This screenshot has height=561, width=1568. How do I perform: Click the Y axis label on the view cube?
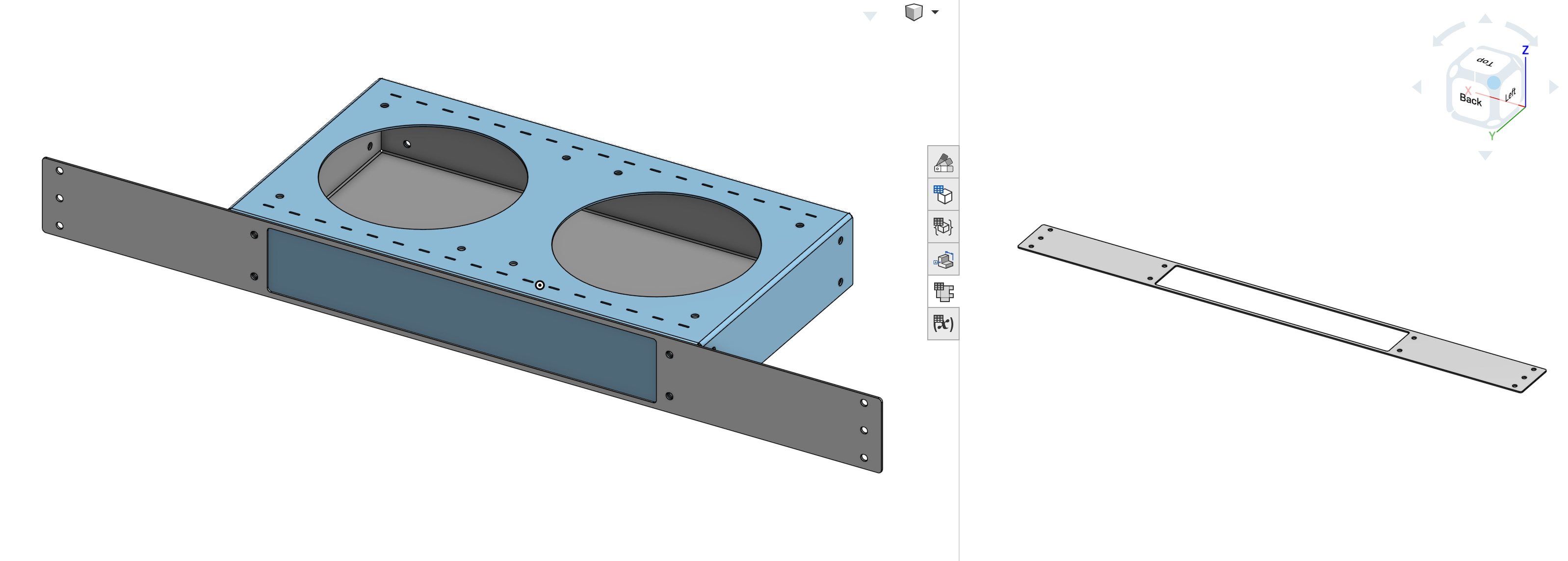(x=1492, y=136)
